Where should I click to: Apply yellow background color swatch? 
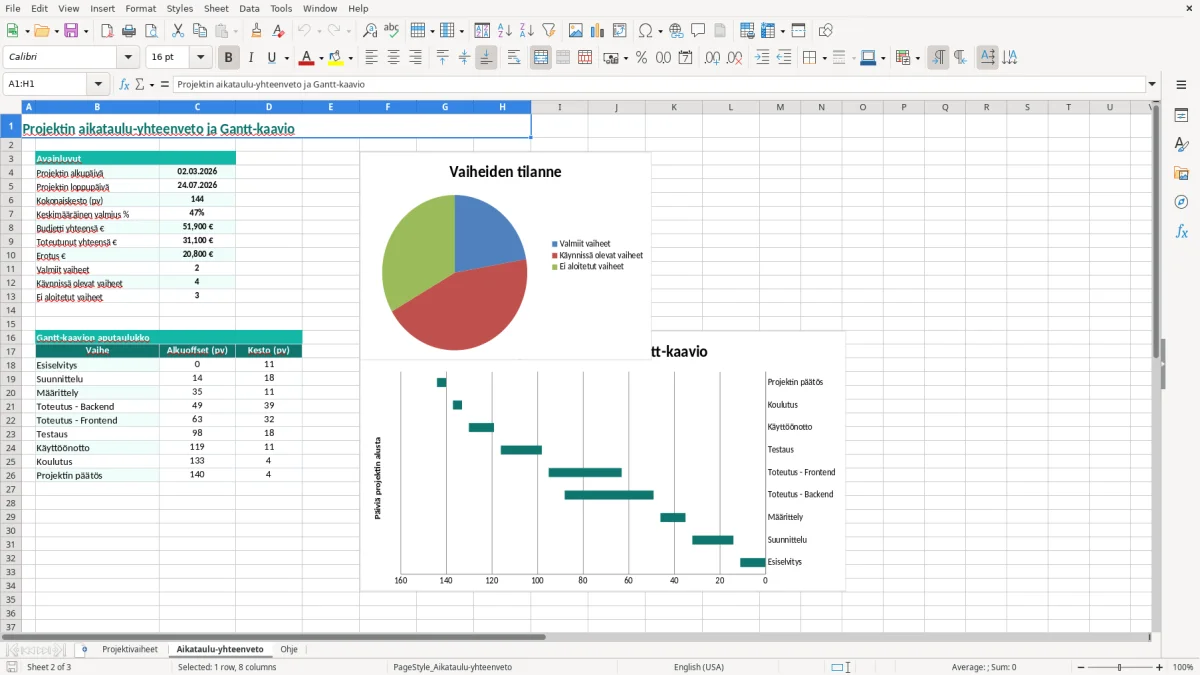(336, 58)
